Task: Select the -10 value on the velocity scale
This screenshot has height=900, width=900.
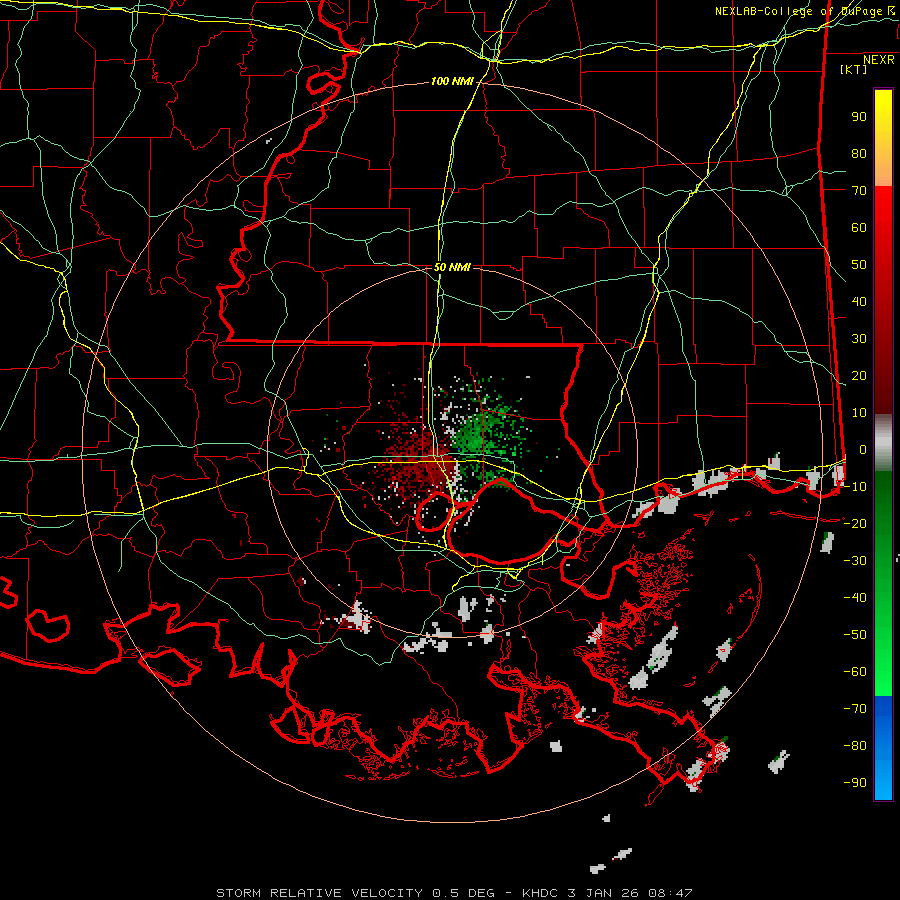Action: pos(855,487)
